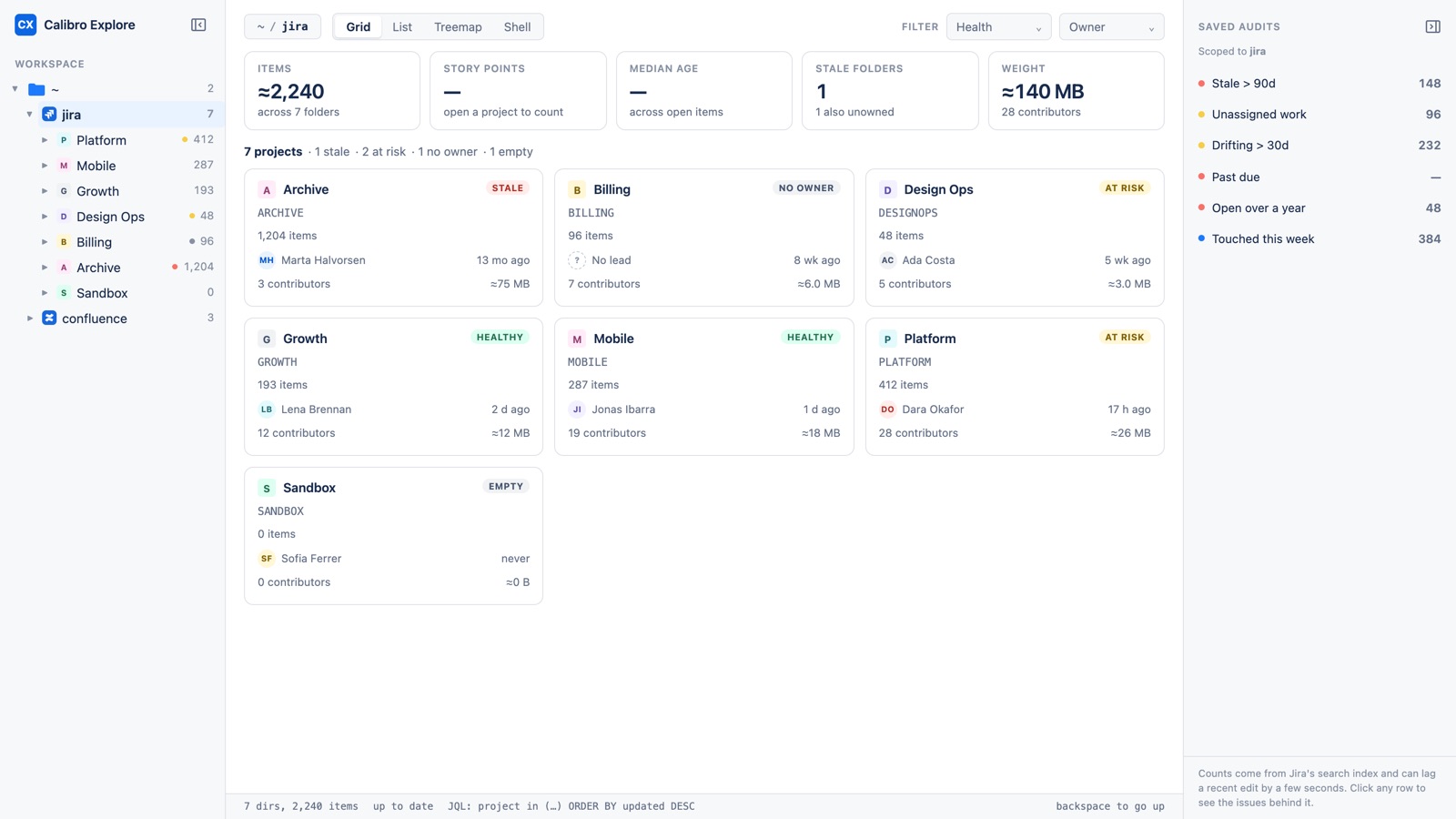Screen dimensions: 1456x819
Task: Click the Sandbox card's S project icon
Action: point(267,489)
